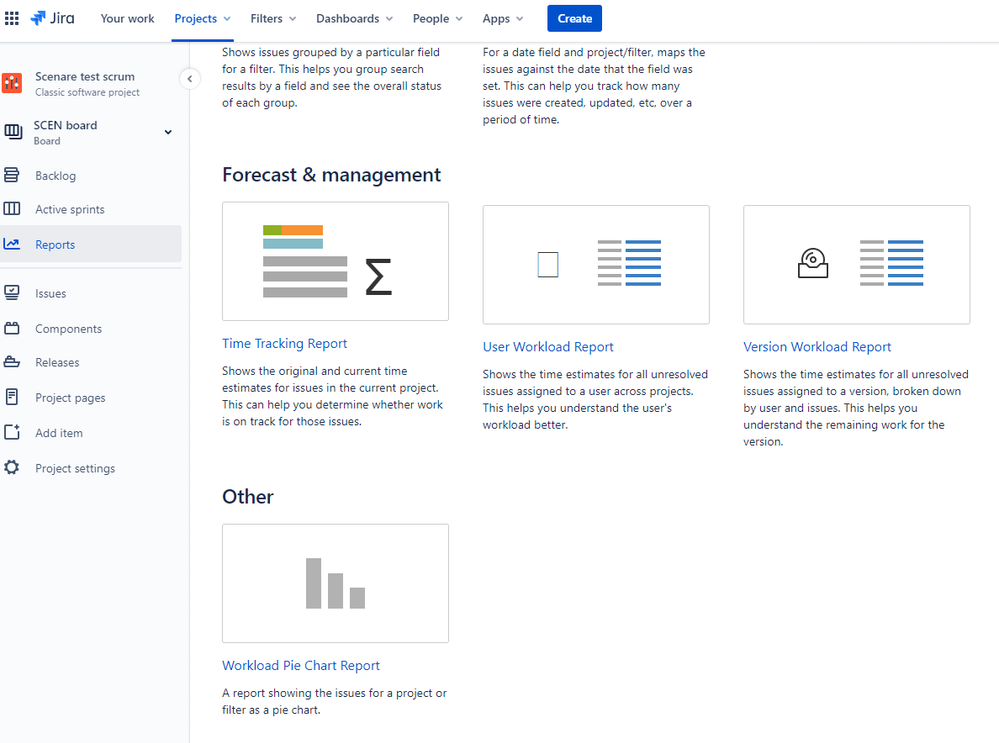
Task: Click the Project settings gear icon
Action: [x=11, y=467]
